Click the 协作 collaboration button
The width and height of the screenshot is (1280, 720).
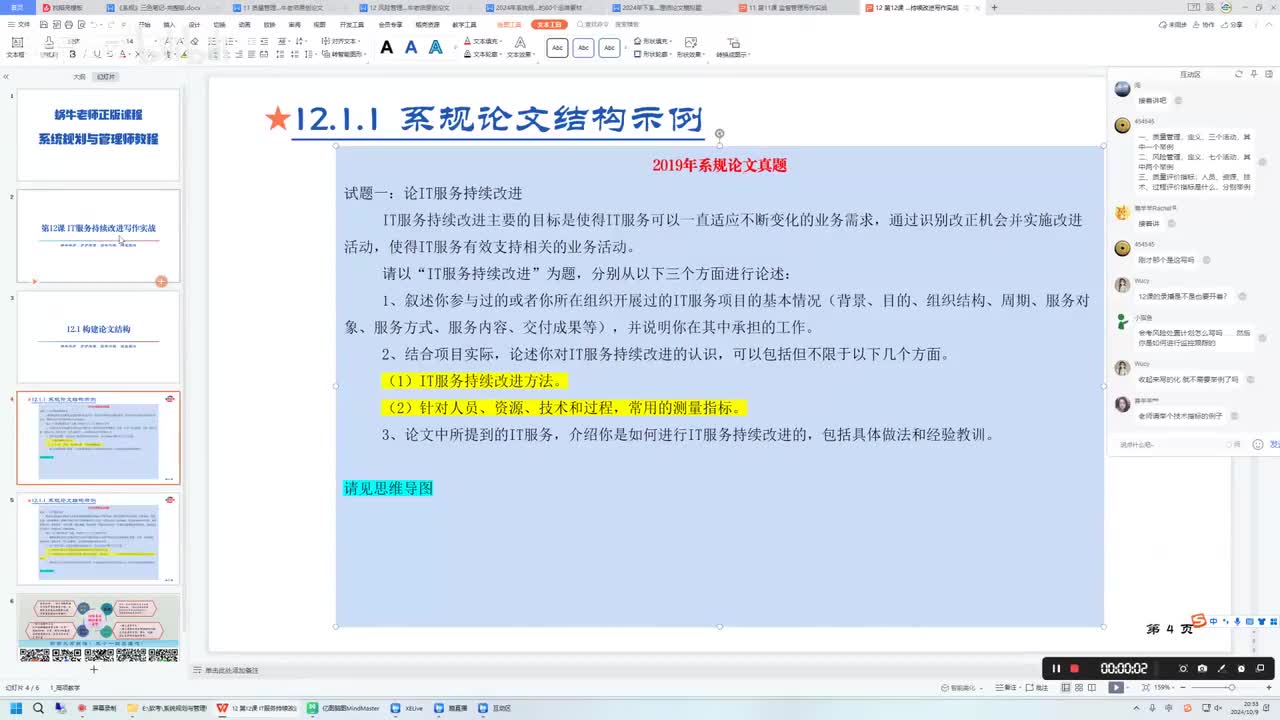[x=1205, y=24]
